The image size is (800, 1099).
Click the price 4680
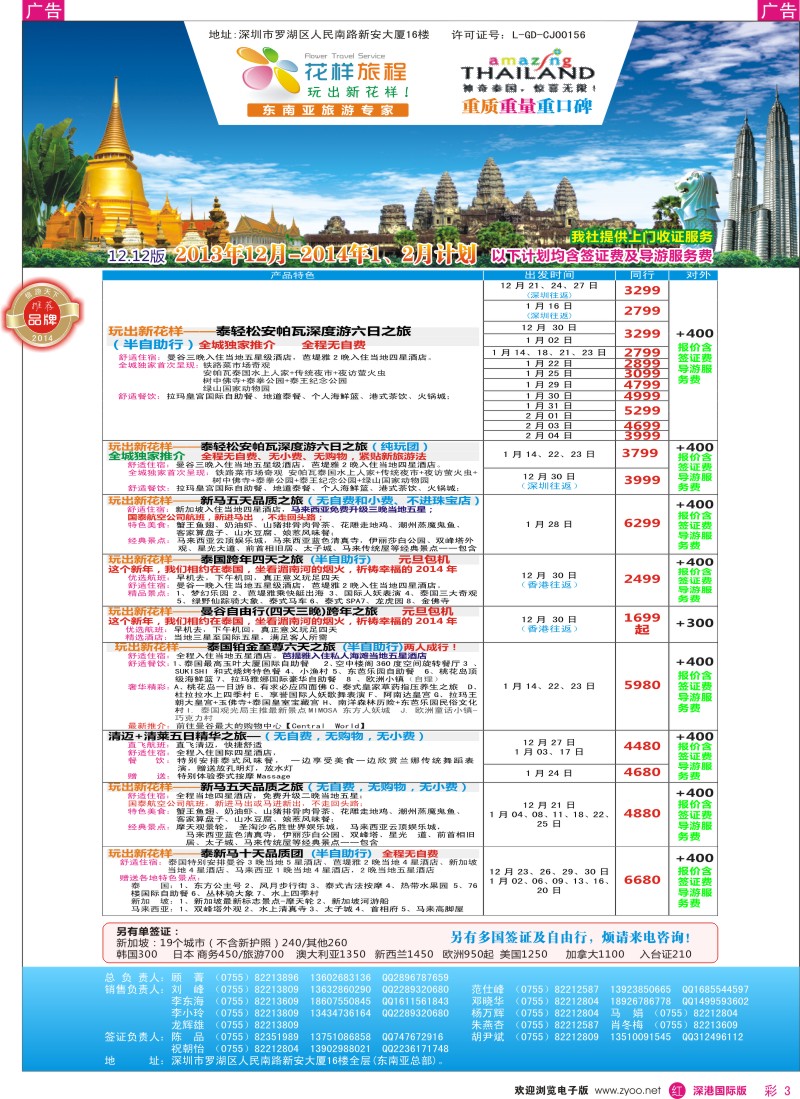pyautogui.click(x=642, y=772)
